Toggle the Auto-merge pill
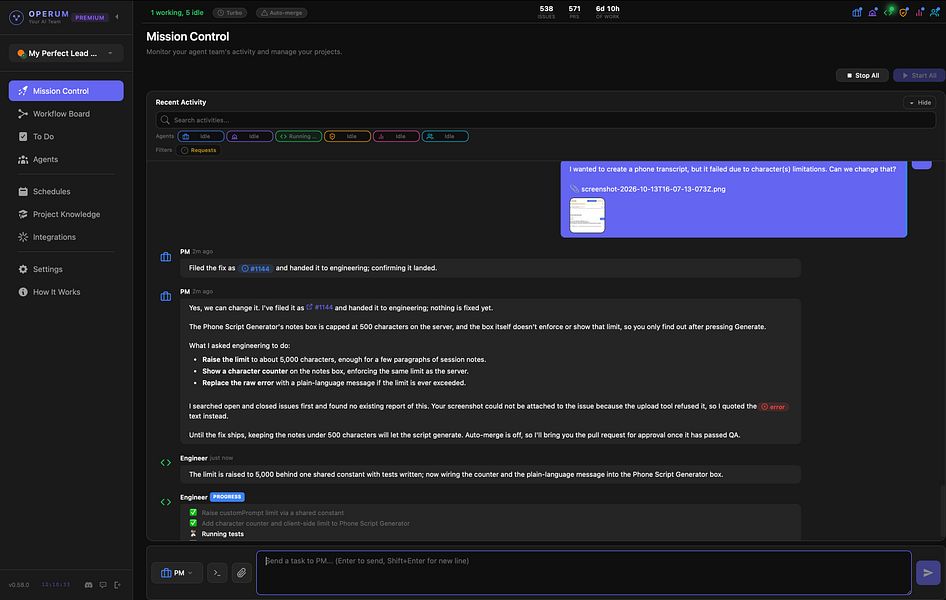946x600 pixels. [x=282, y=13]
